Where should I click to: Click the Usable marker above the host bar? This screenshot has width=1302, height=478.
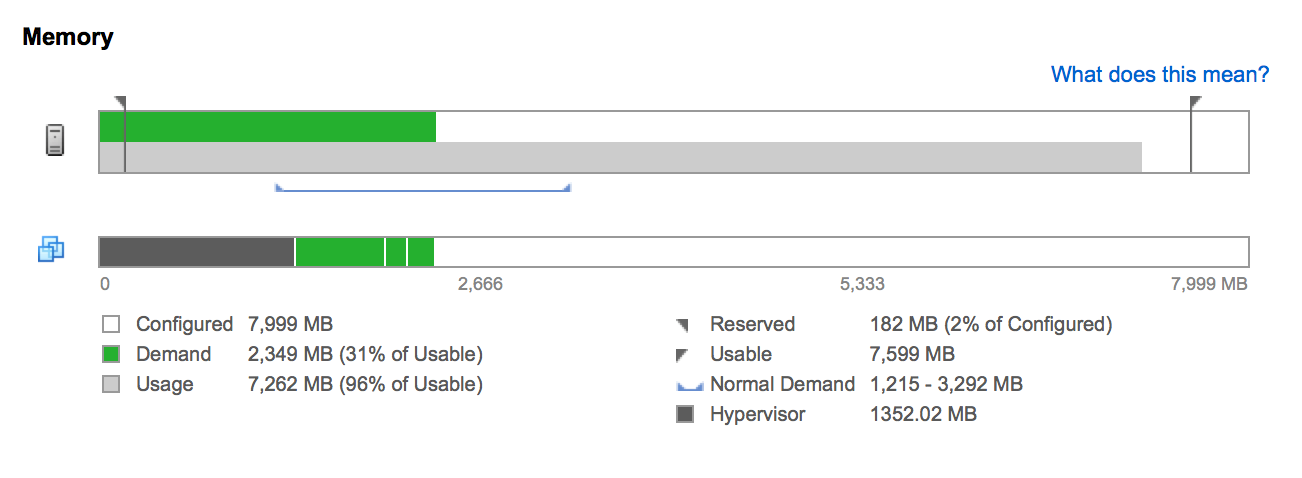point(1194,102)
